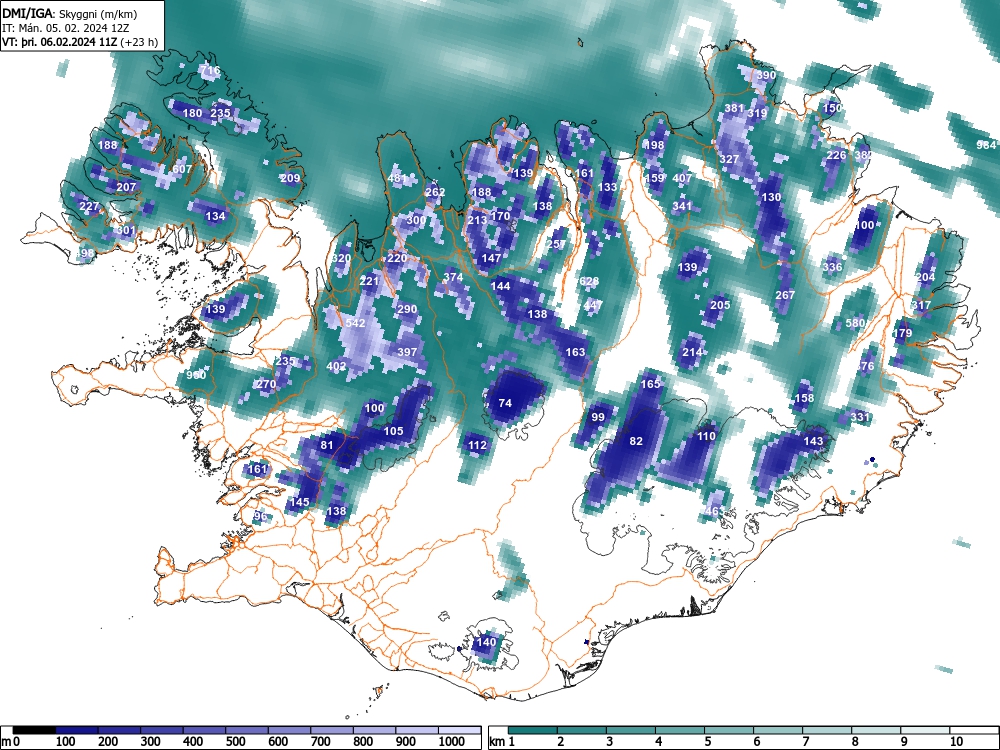
Task: Click the visibility value 628 on the map
Action: click(x=589, y=281)
